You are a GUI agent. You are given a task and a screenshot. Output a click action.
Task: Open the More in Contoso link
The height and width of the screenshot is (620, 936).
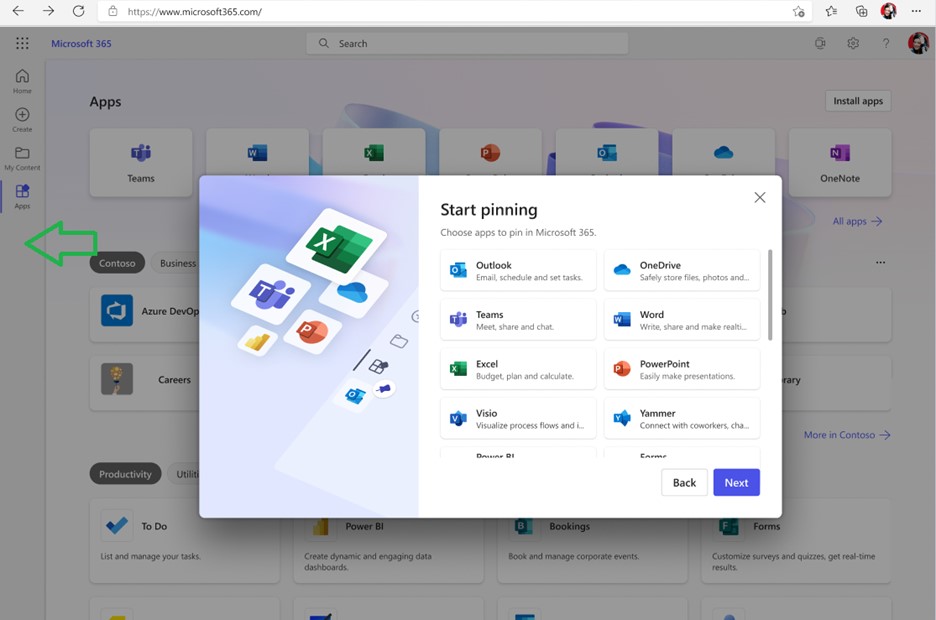click(x=847, y=435)
